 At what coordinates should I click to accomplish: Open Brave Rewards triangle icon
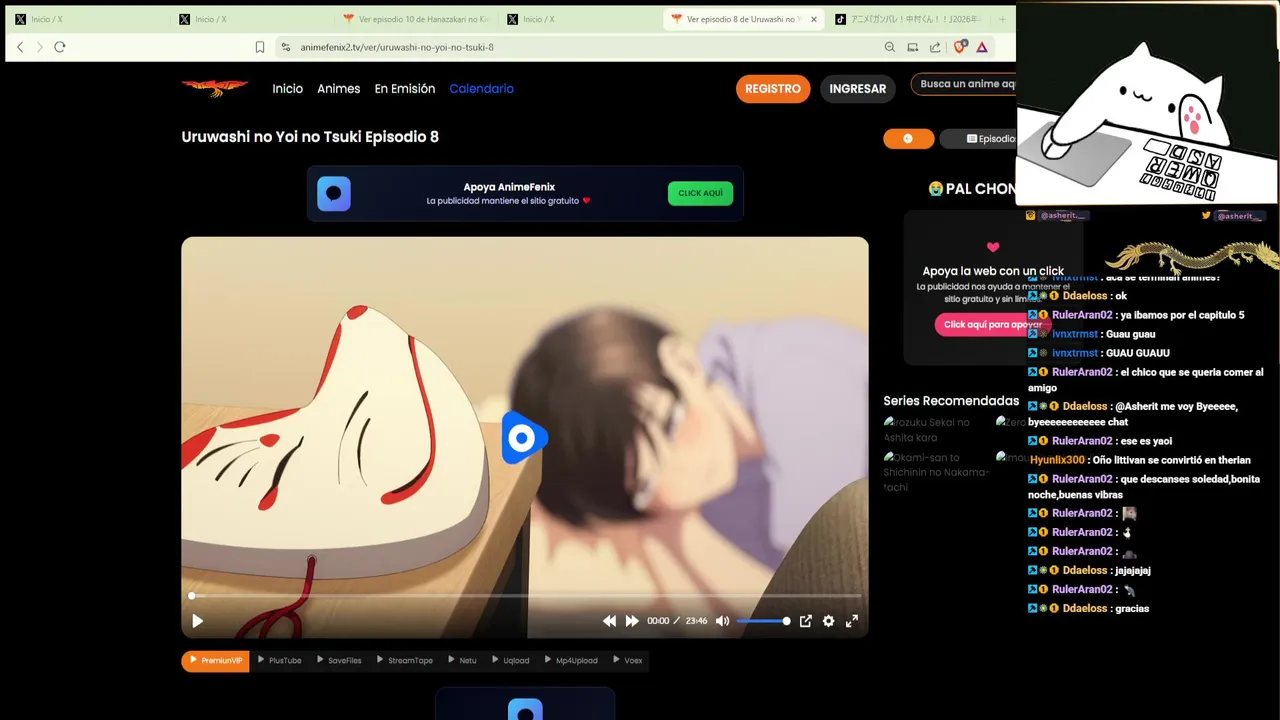pos(982,47)
